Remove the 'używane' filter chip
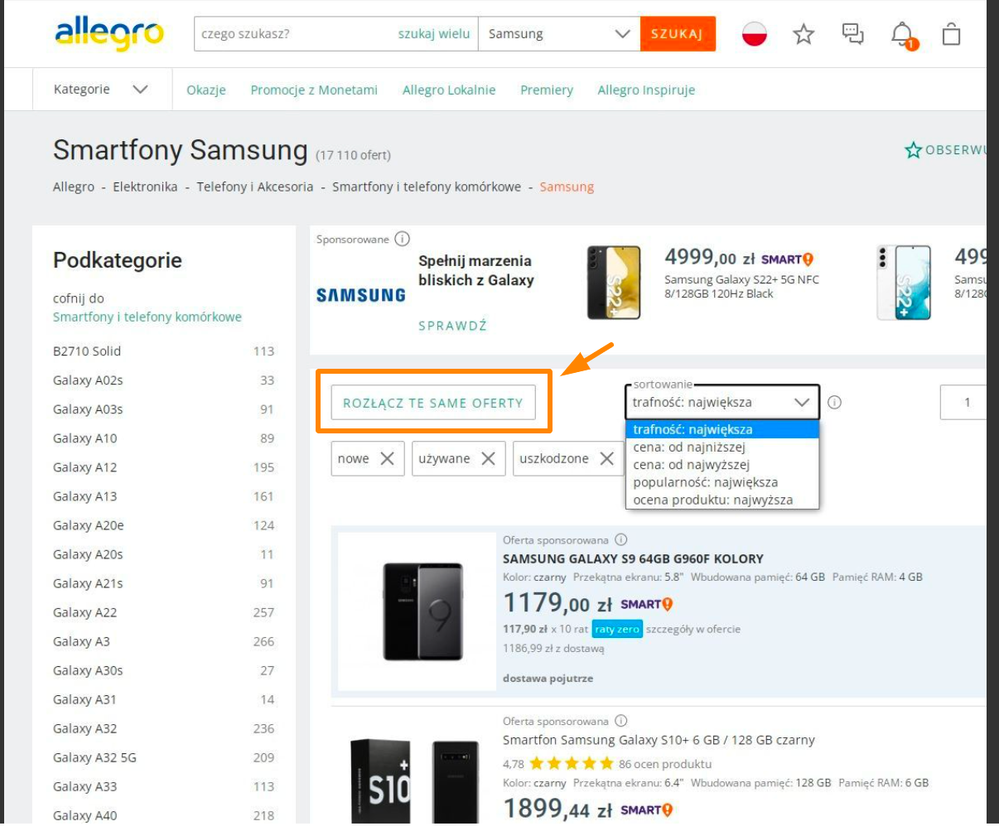The width and height of the screenshot is (999, 827). (x=488, y=458)
